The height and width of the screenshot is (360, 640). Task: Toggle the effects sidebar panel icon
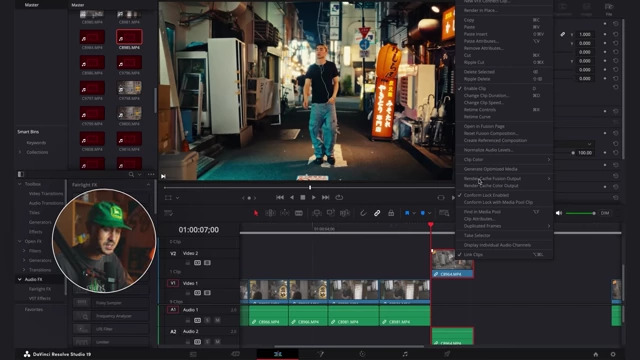coord(21,174)
